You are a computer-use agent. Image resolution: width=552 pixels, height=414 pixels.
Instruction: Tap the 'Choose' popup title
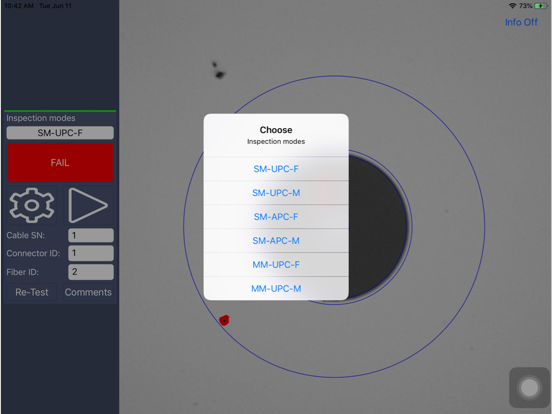click(x=276, y=130)
